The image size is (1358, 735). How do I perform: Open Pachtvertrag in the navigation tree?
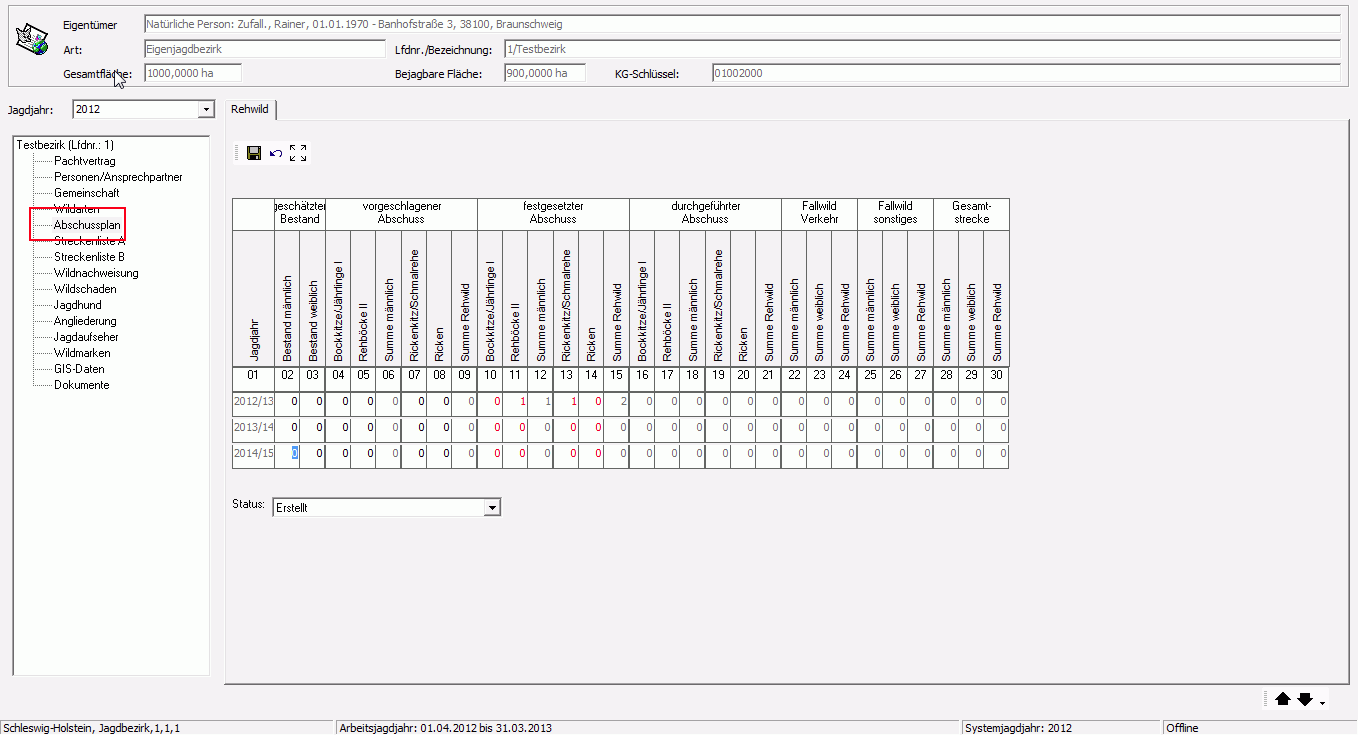(84, 161)
